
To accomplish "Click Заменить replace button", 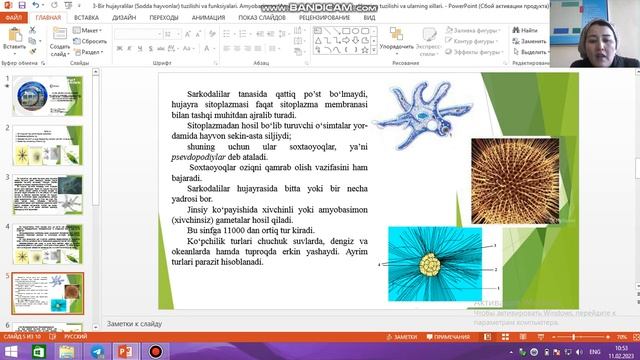I will pyautogui.click(x=529, y=41).
